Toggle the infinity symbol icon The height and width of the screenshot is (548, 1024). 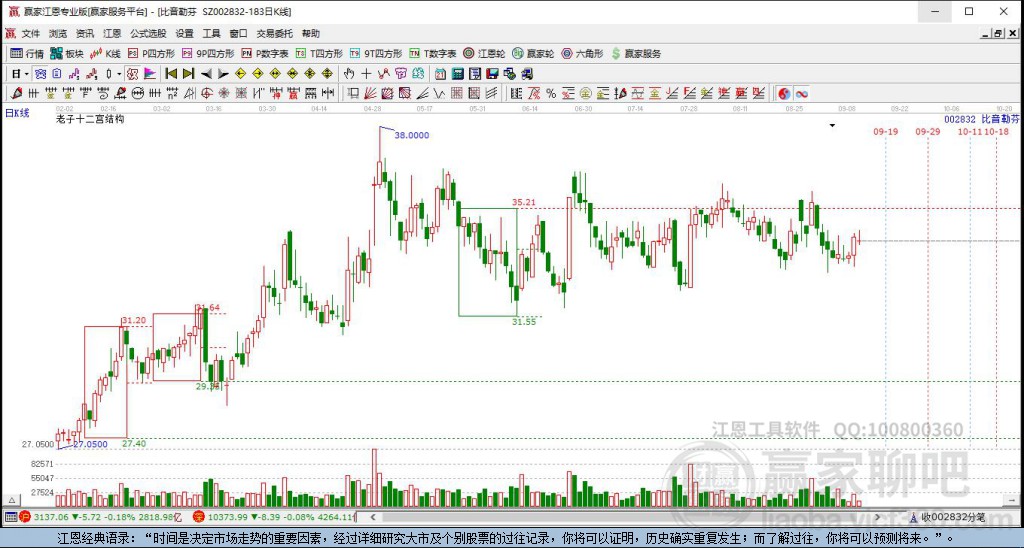pos(802,93)
